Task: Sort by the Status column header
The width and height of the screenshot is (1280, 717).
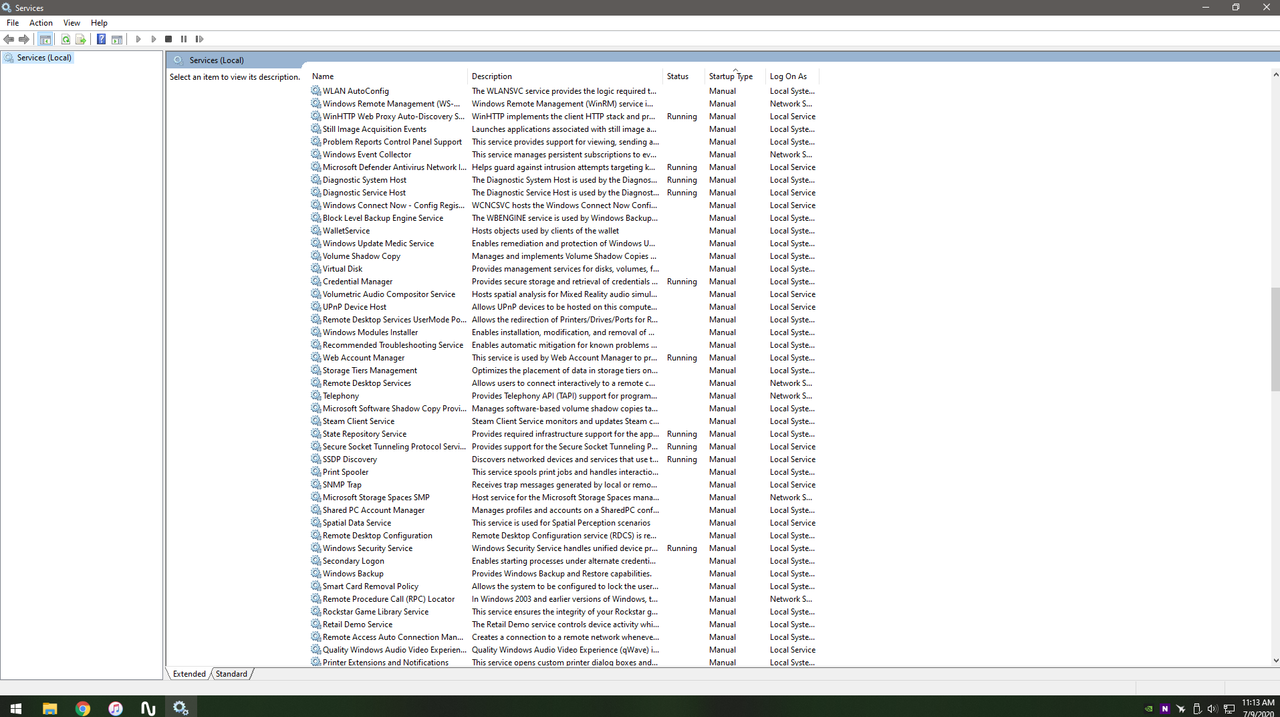Action: click(685, 76)
